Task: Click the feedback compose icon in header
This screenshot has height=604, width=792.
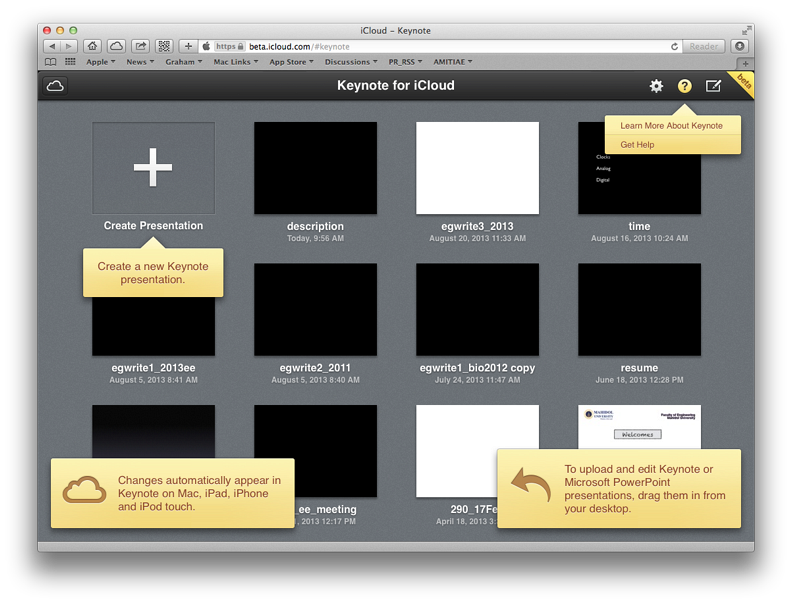Action: [713, 86]
